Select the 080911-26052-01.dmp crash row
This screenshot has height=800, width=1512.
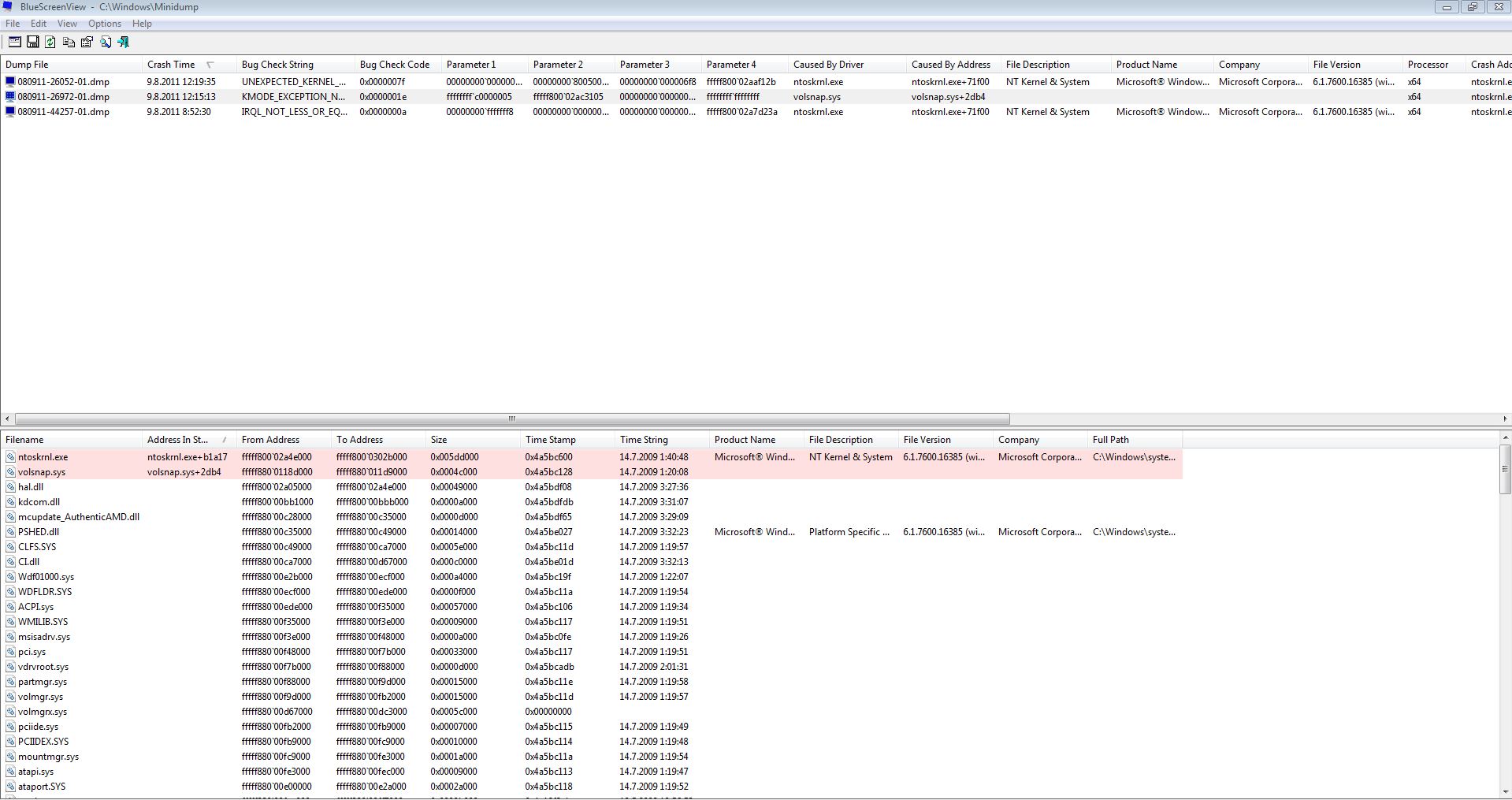[x=756, y=81]
